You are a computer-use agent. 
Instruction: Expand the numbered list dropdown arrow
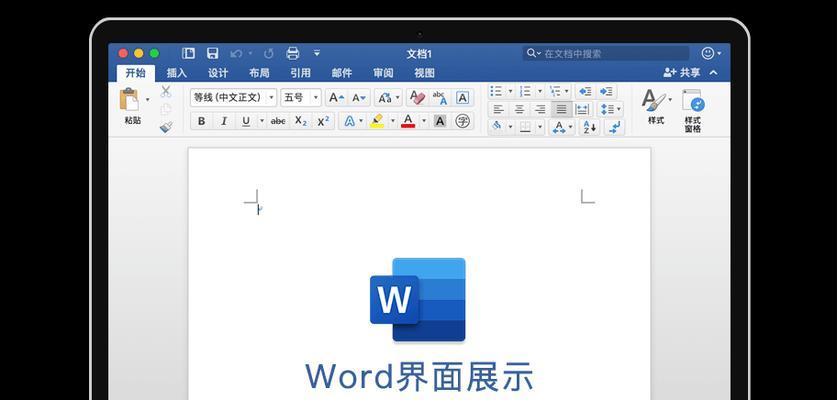point(540,91)
